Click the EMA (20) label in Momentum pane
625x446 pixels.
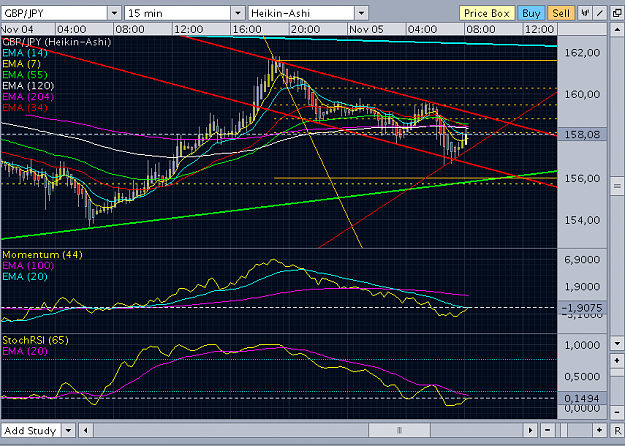tap(25, 277)
